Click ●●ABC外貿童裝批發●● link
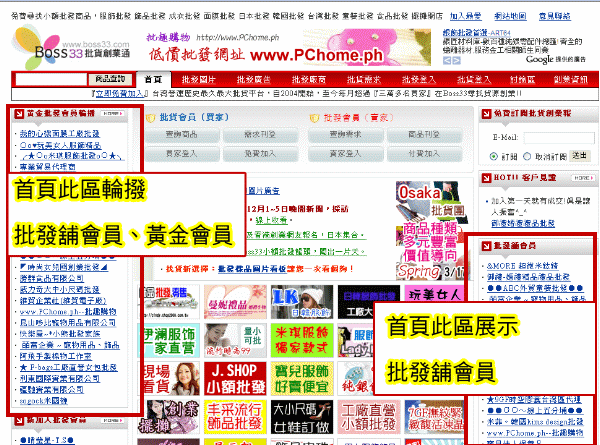Screen dimensions: 600x445 535,288
